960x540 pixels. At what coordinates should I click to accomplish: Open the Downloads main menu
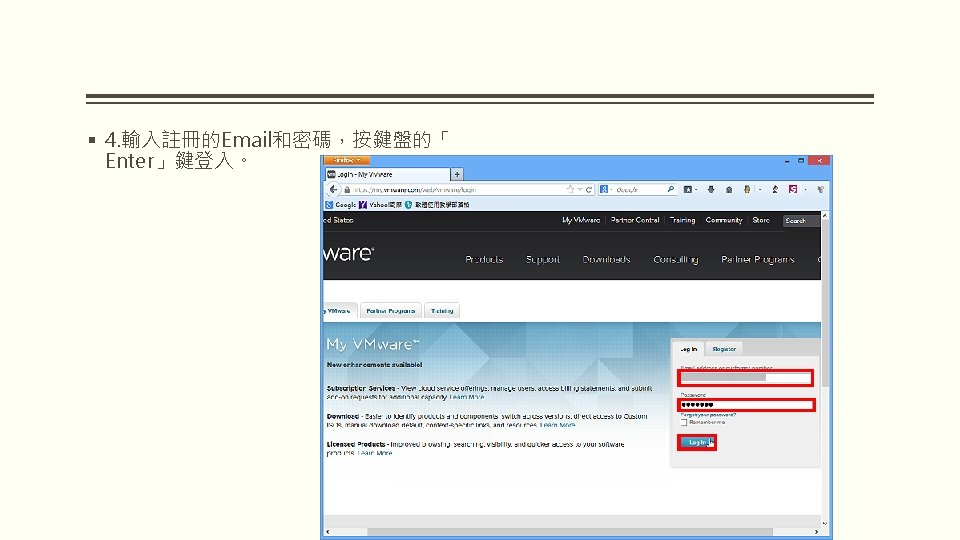click(x=606, y=260)
